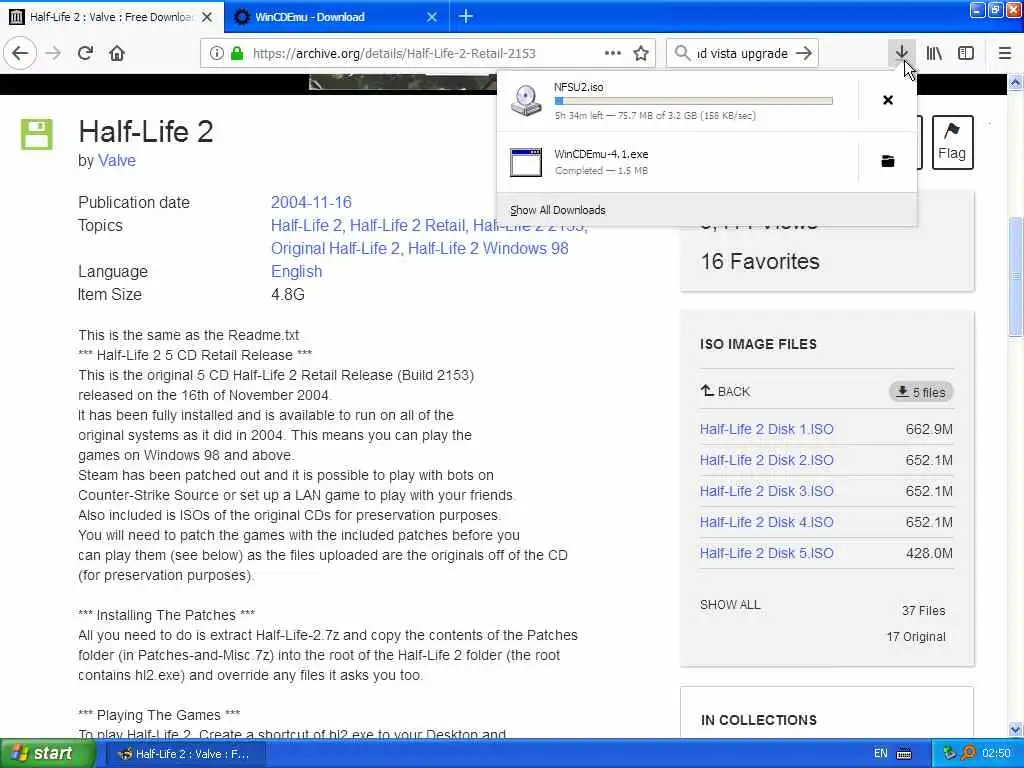
Task: Click the search box text field
Action: click(x=742, y=53)
